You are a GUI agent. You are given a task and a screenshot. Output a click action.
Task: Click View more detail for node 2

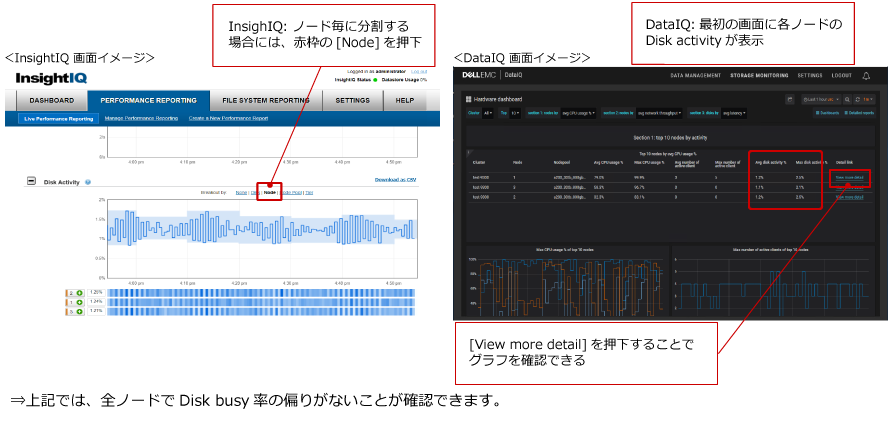(849, 197)
